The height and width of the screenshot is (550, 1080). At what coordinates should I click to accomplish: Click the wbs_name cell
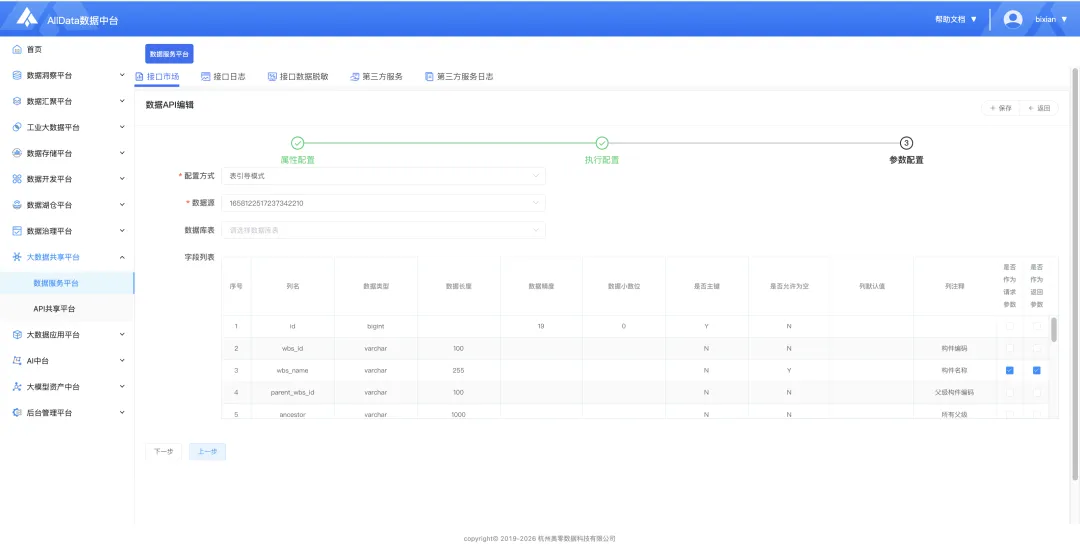(293, 370)
